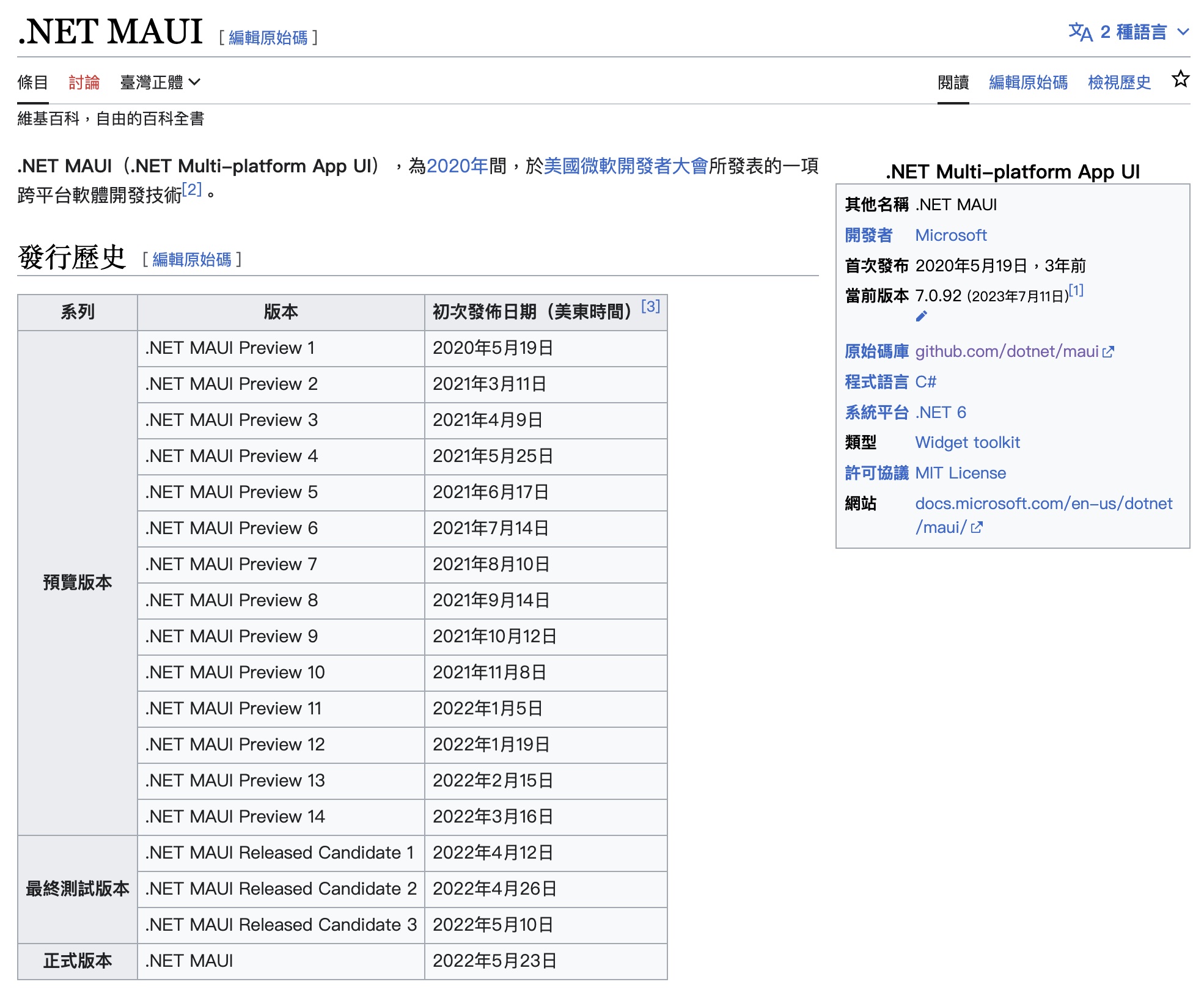Click the 7.0.92 current version value
Viewport: 1204px width, 990px height.
[938, 296]
